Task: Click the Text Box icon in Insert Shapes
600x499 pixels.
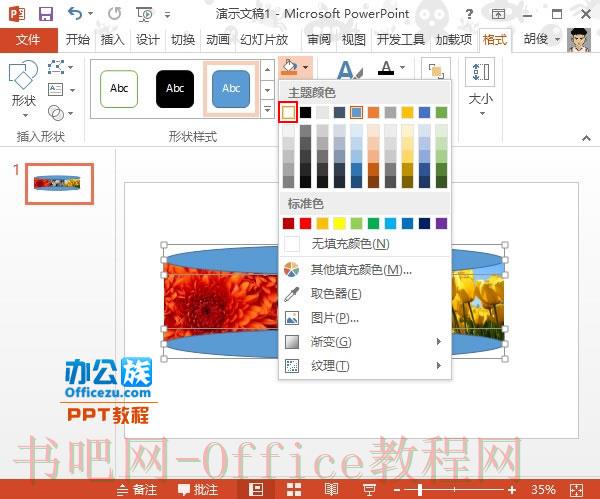Action: click(x=55, y=90)
